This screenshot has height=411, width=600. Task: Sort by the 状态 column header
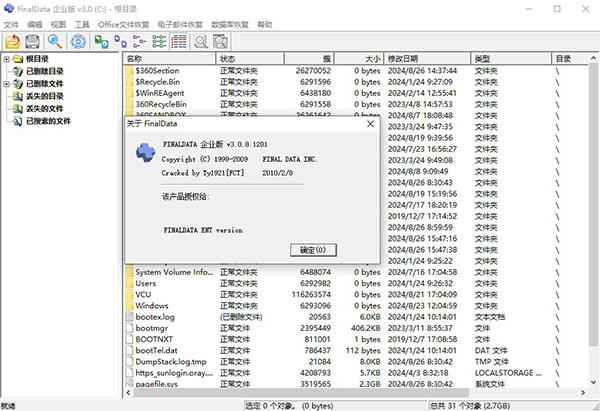pos(250,59)
